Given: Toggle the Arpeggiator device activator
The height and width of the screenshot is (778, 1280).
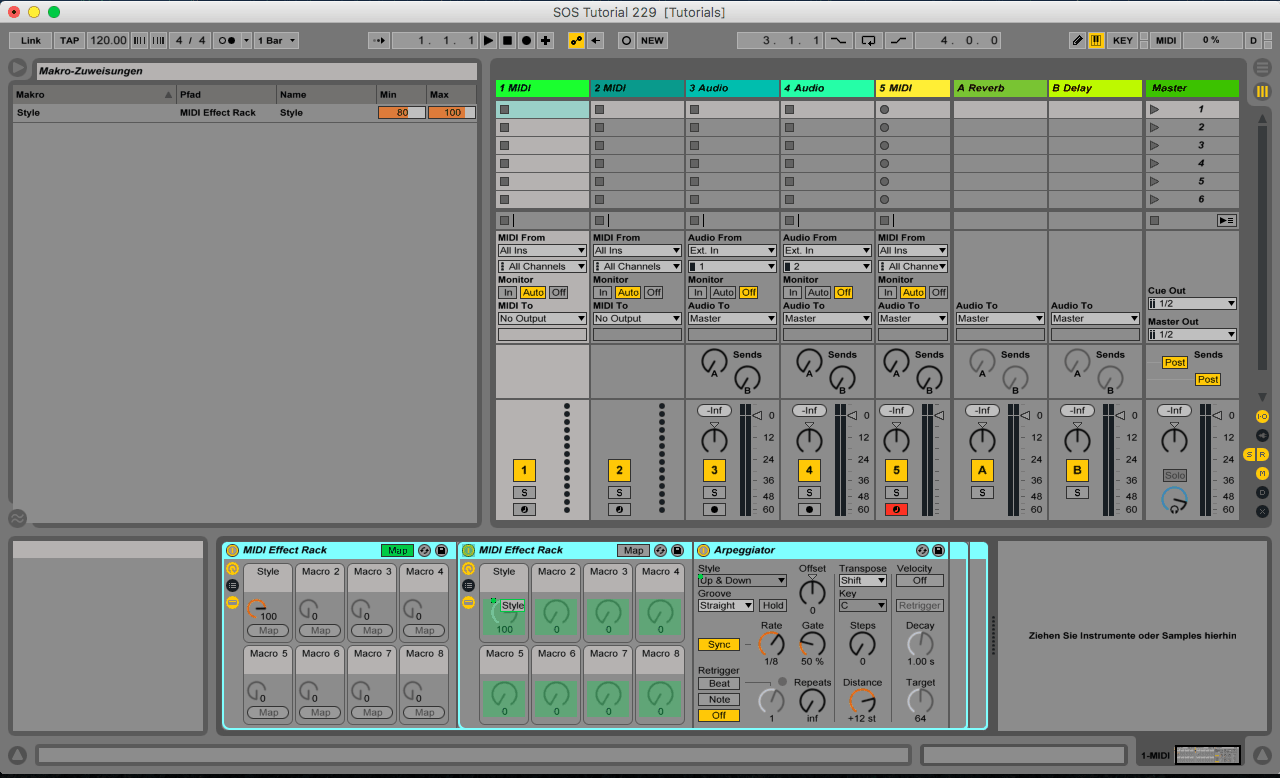Looking at the screenshot, I should pyautogui.click(x=704, y=551).
